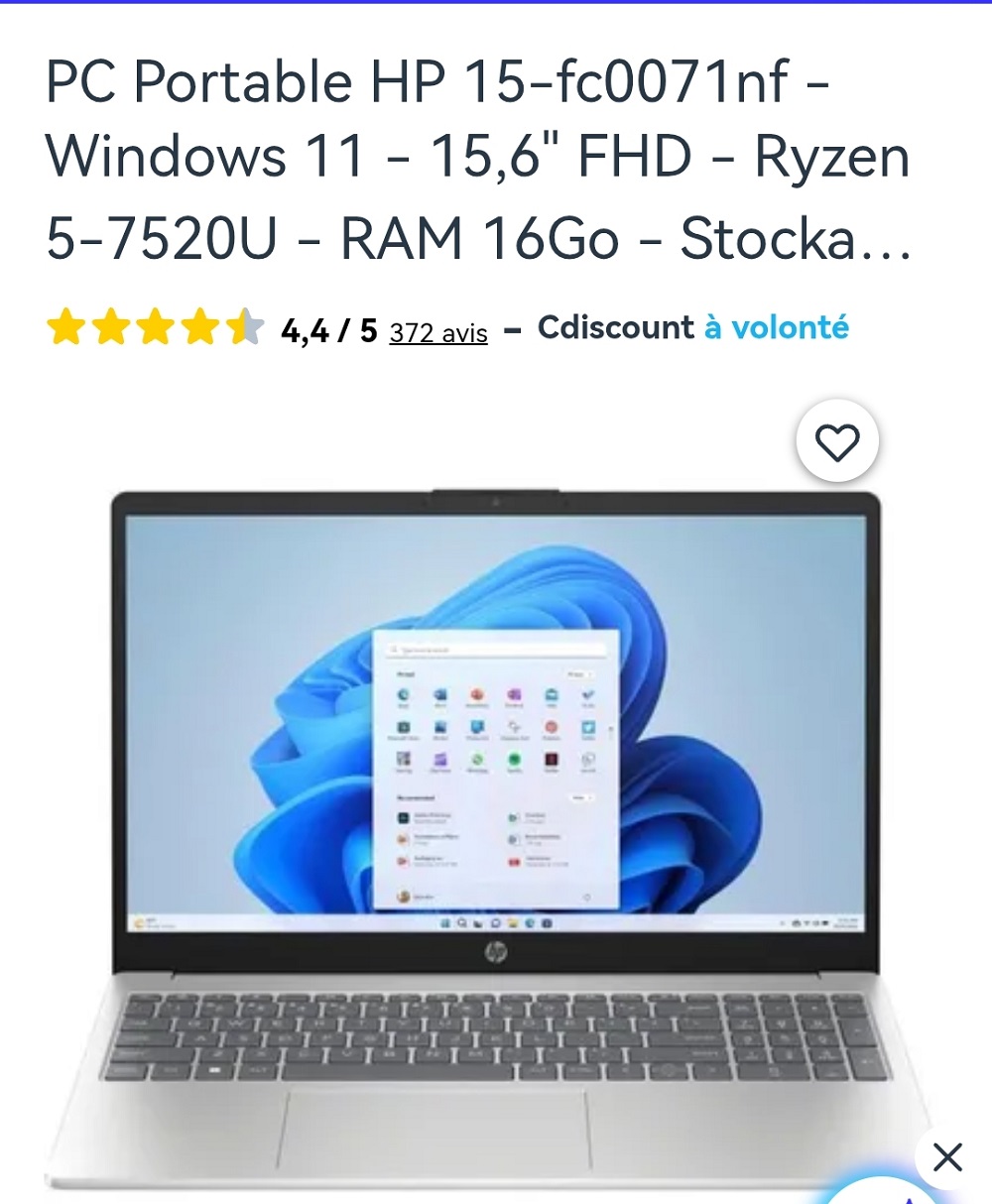
Task: Click the half-filled fifth rating star
Action: pyautogui.click(x=244, y=327)
